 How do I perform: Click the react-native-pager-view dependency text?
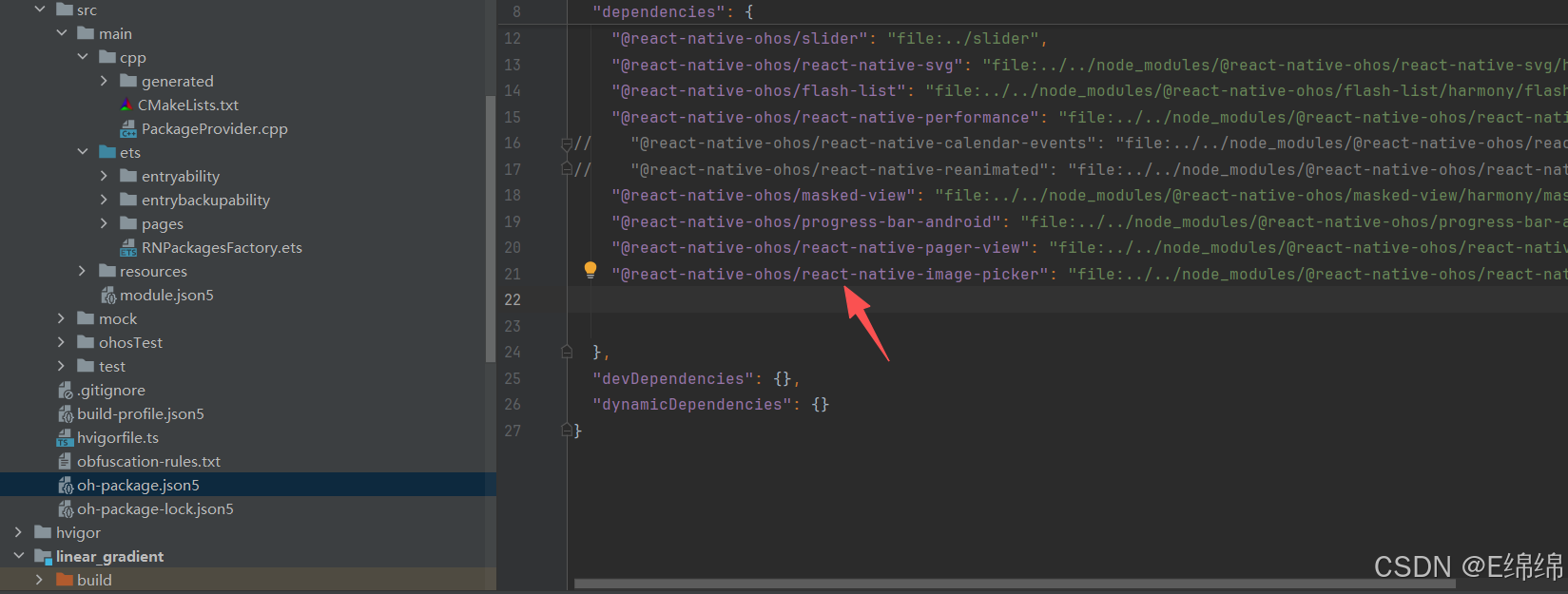[x=821, y=248]
